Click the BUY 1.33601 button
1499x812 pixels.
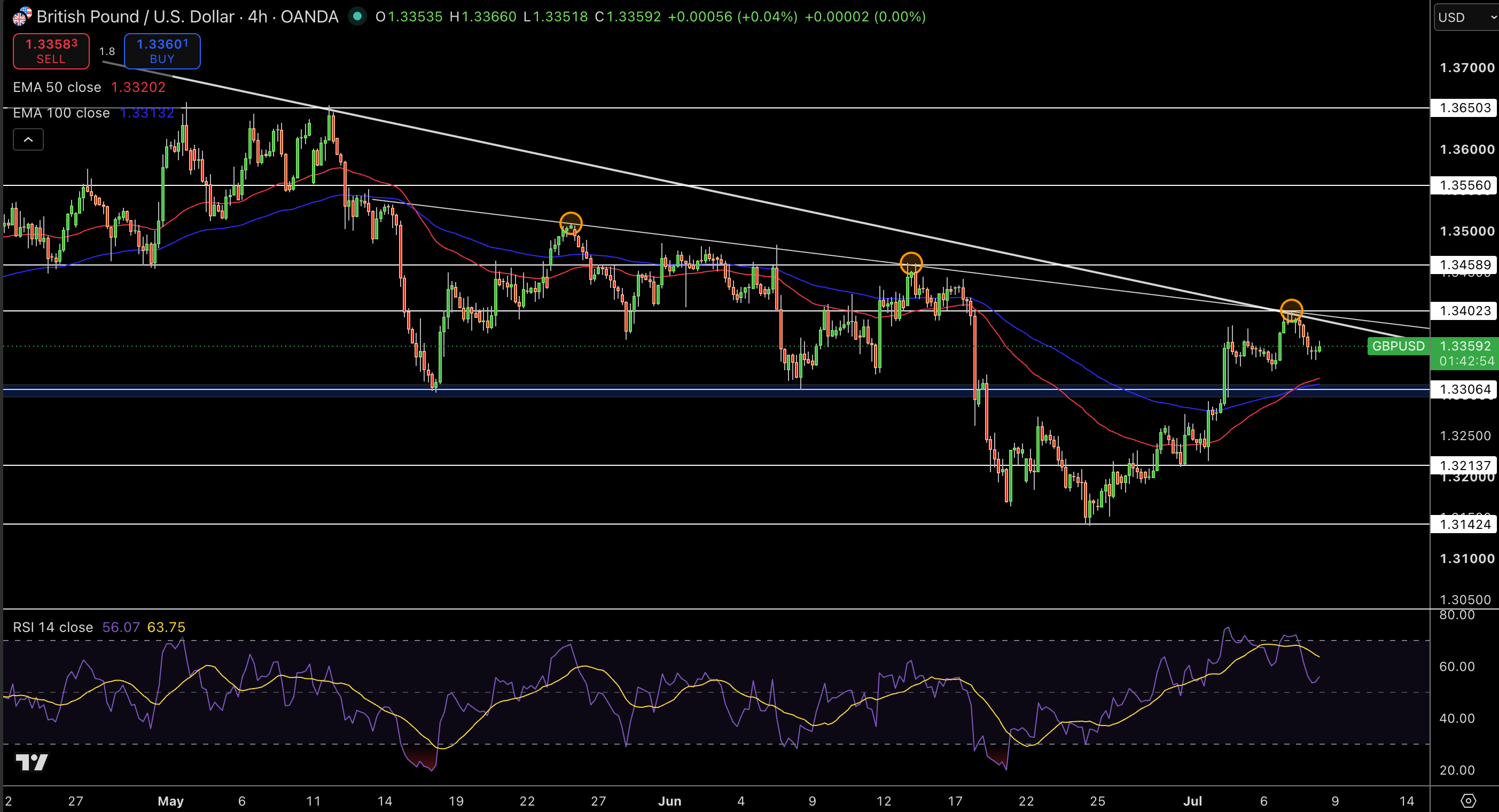point(162,51)
